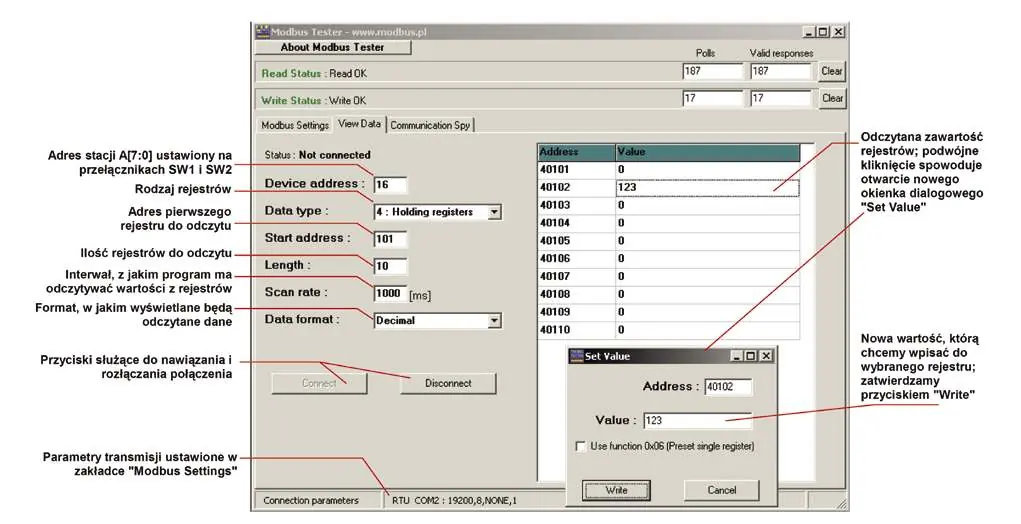Screen dimensions: 1021x524
Task: Clear the Write Status counters
Action: click(x=832, y=98)
